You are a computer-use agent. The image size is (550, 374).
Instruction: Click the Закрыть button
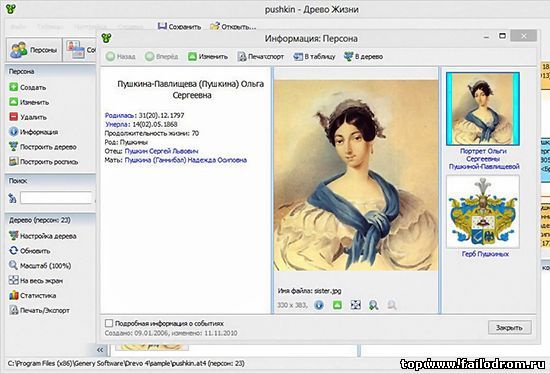pyautogui.click(x=509, y=327)
